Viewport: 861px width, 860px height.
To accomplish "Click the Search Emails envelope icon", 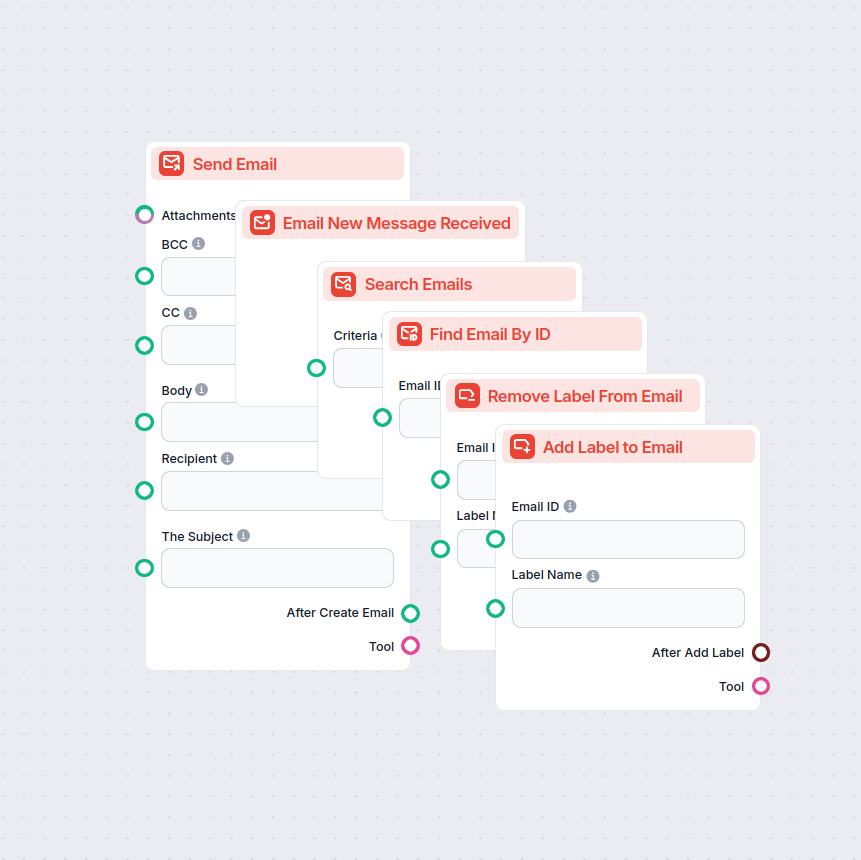I will pos(343,284).
